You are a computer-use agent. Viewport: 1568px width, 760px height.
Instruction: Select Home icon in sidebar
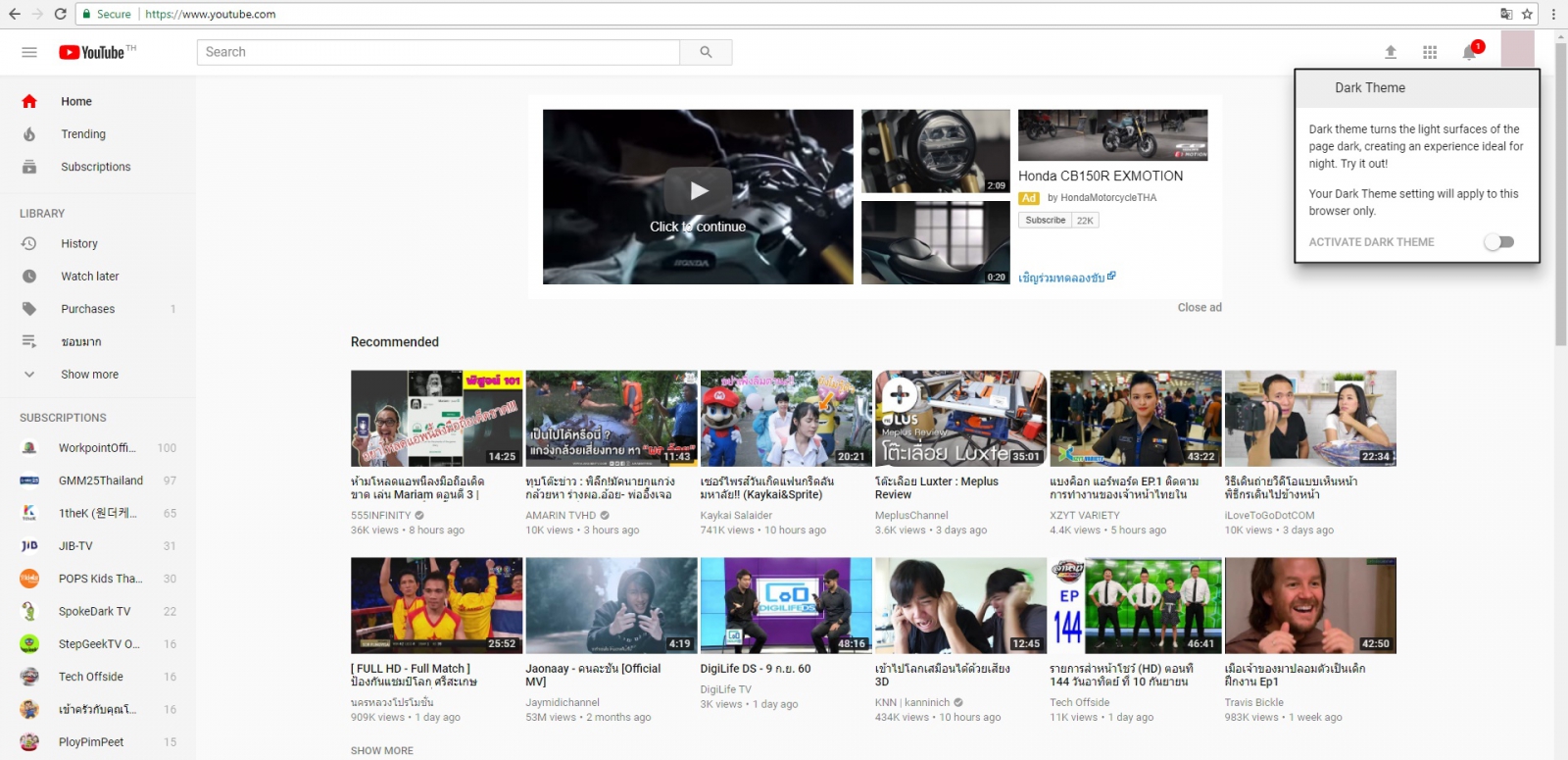29,101
